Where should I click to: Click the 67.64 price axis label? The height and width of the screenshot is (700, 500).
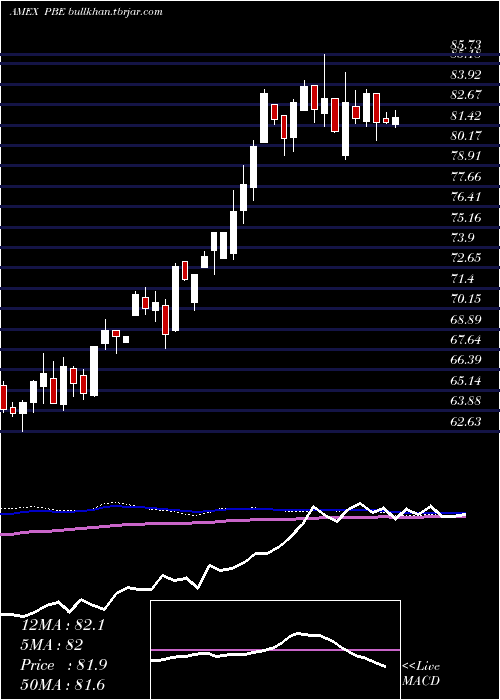click(466, 340)
